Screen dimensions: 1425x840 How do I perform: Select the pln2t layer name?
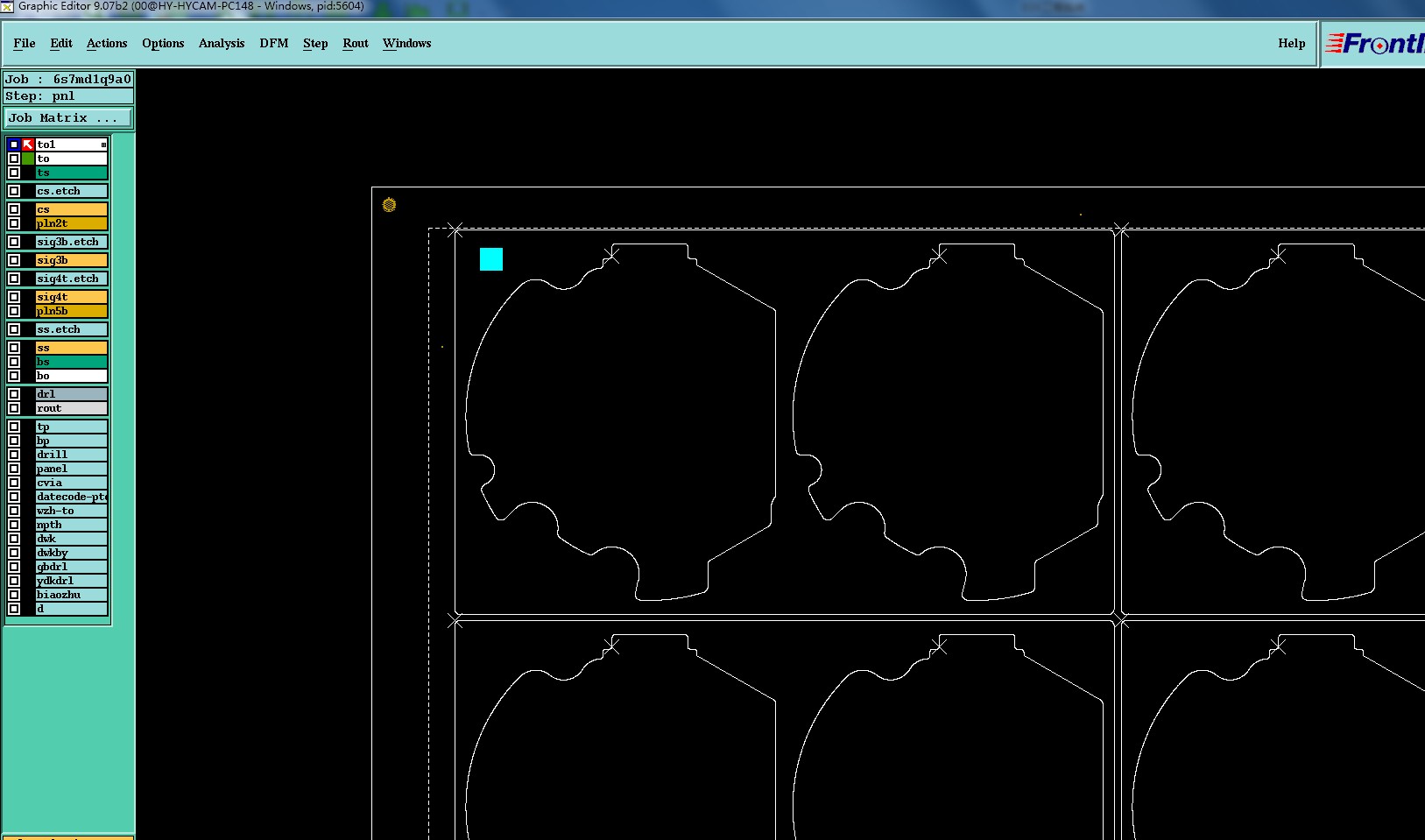[72, 223]
